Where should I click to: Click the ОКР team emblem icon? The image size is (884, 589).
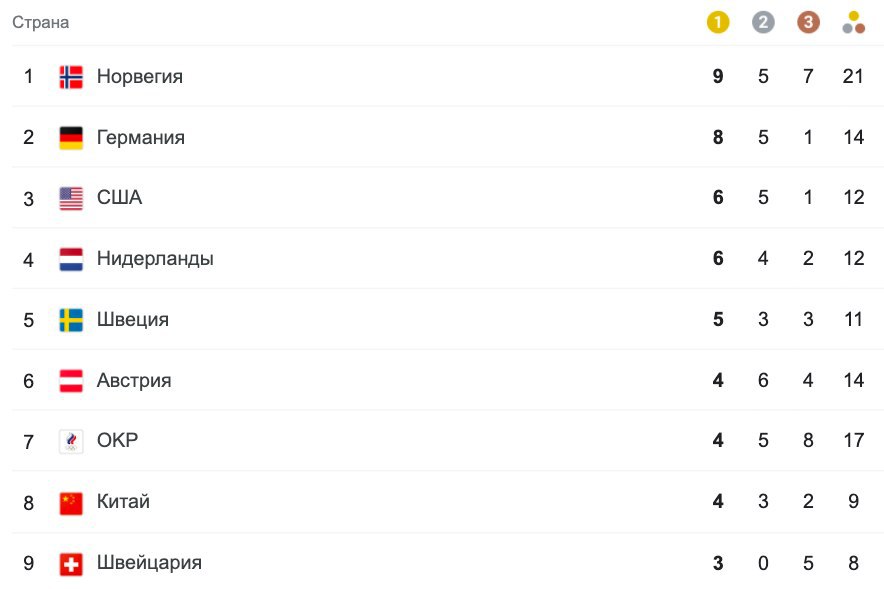71,441
